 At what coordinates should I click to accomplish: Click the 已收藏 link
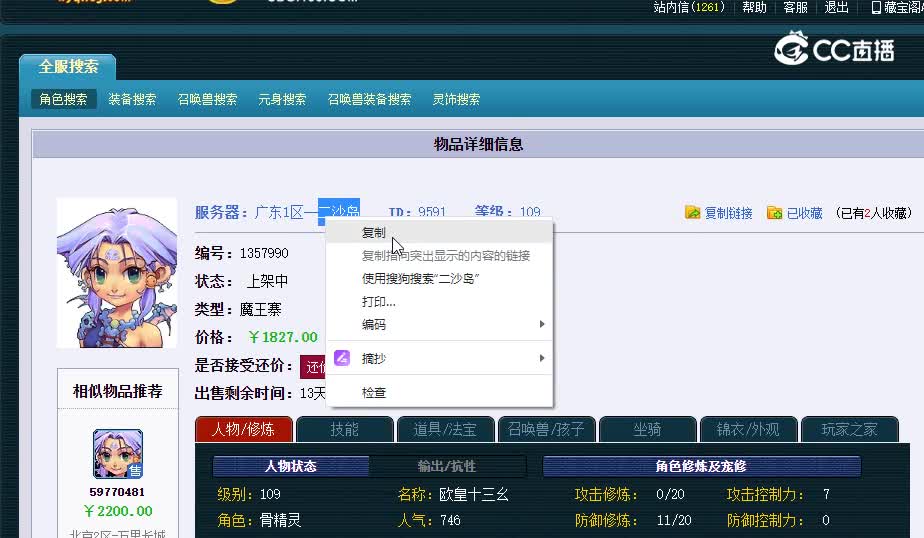[x=805, y=213]
